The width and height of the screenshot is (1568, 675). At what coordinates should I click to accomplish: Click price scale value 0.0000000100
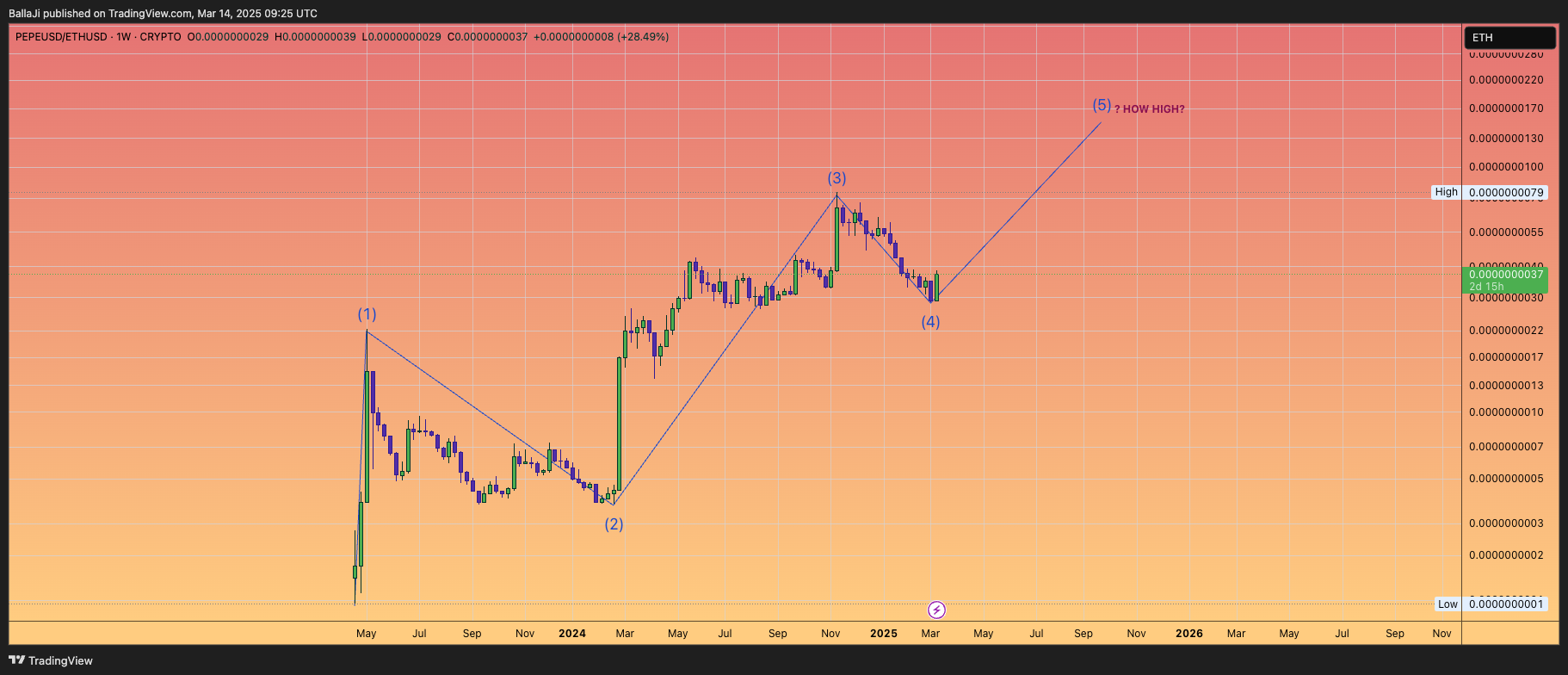click(1506, 167)
